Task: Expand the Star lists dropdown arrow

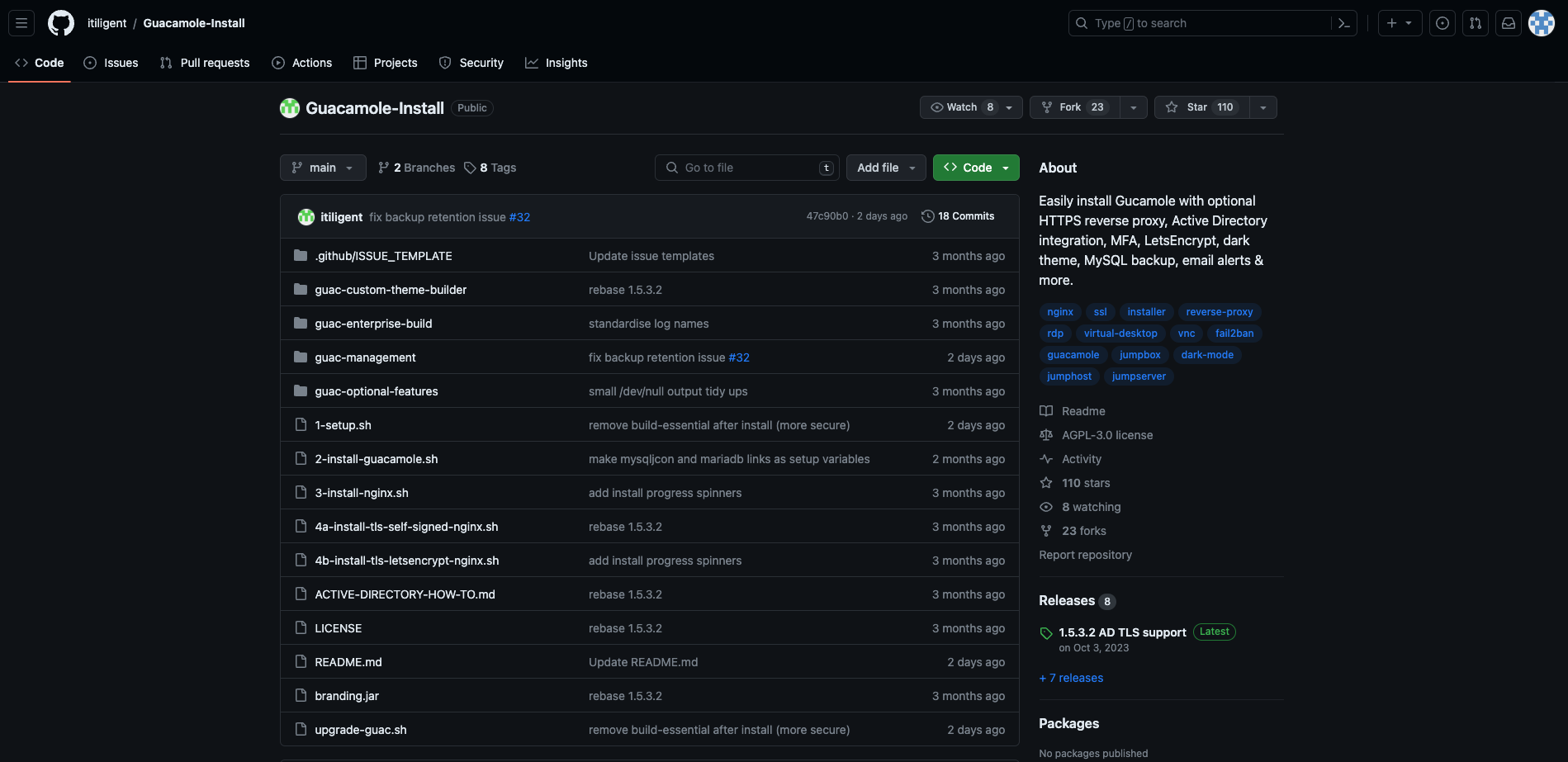Action: pos(1263,107)
